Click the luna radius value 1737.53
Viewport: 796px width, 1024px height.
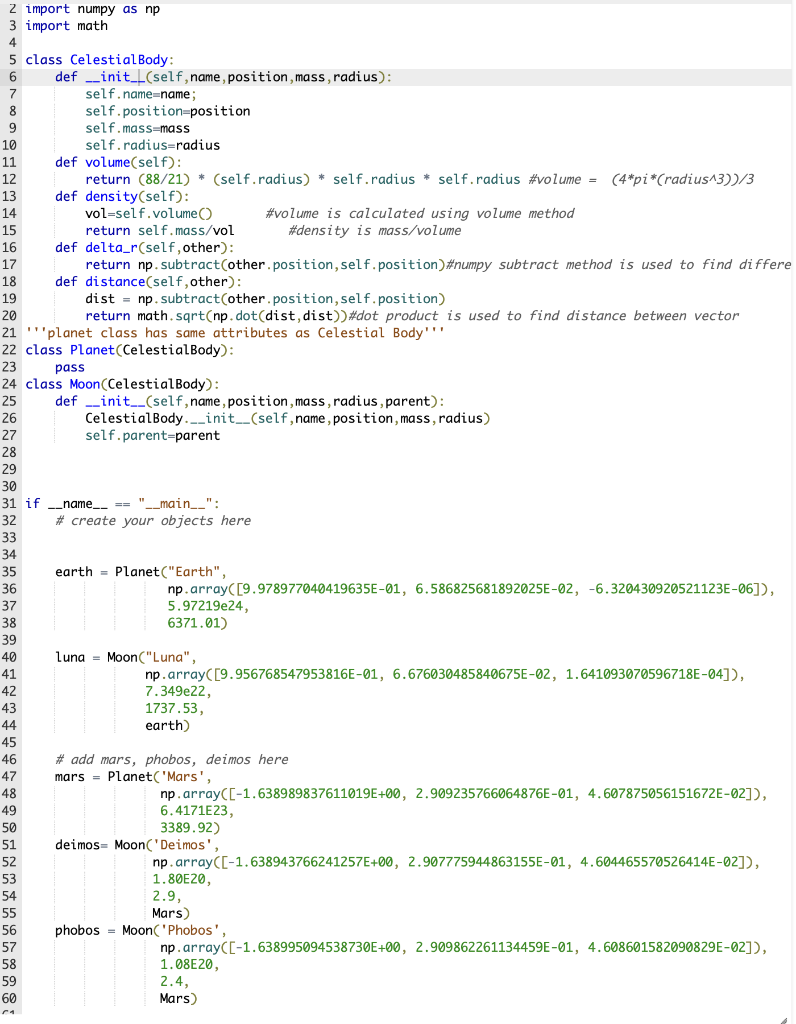pos(174,708)
